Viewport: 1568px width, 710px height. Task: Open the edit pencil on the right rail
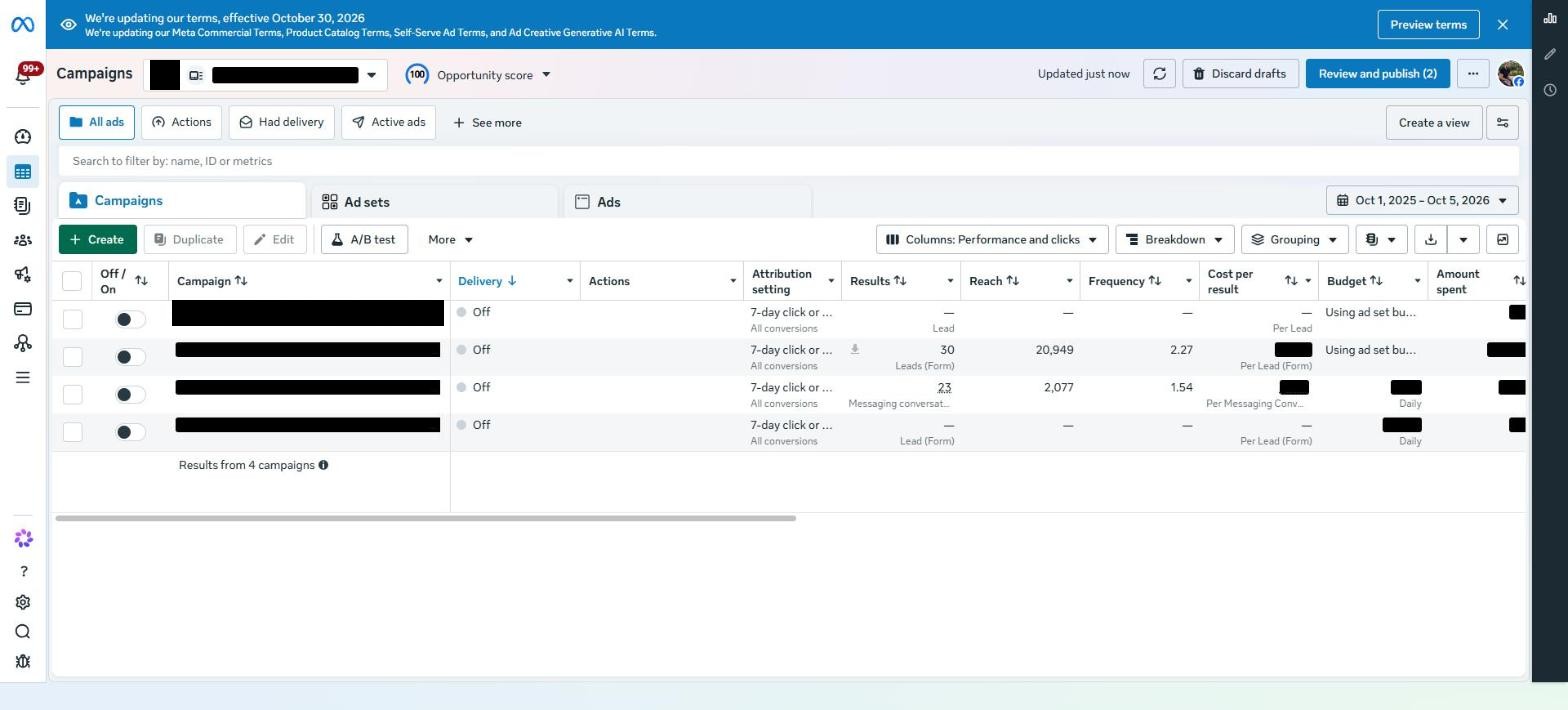click(x=1550, y=54)
